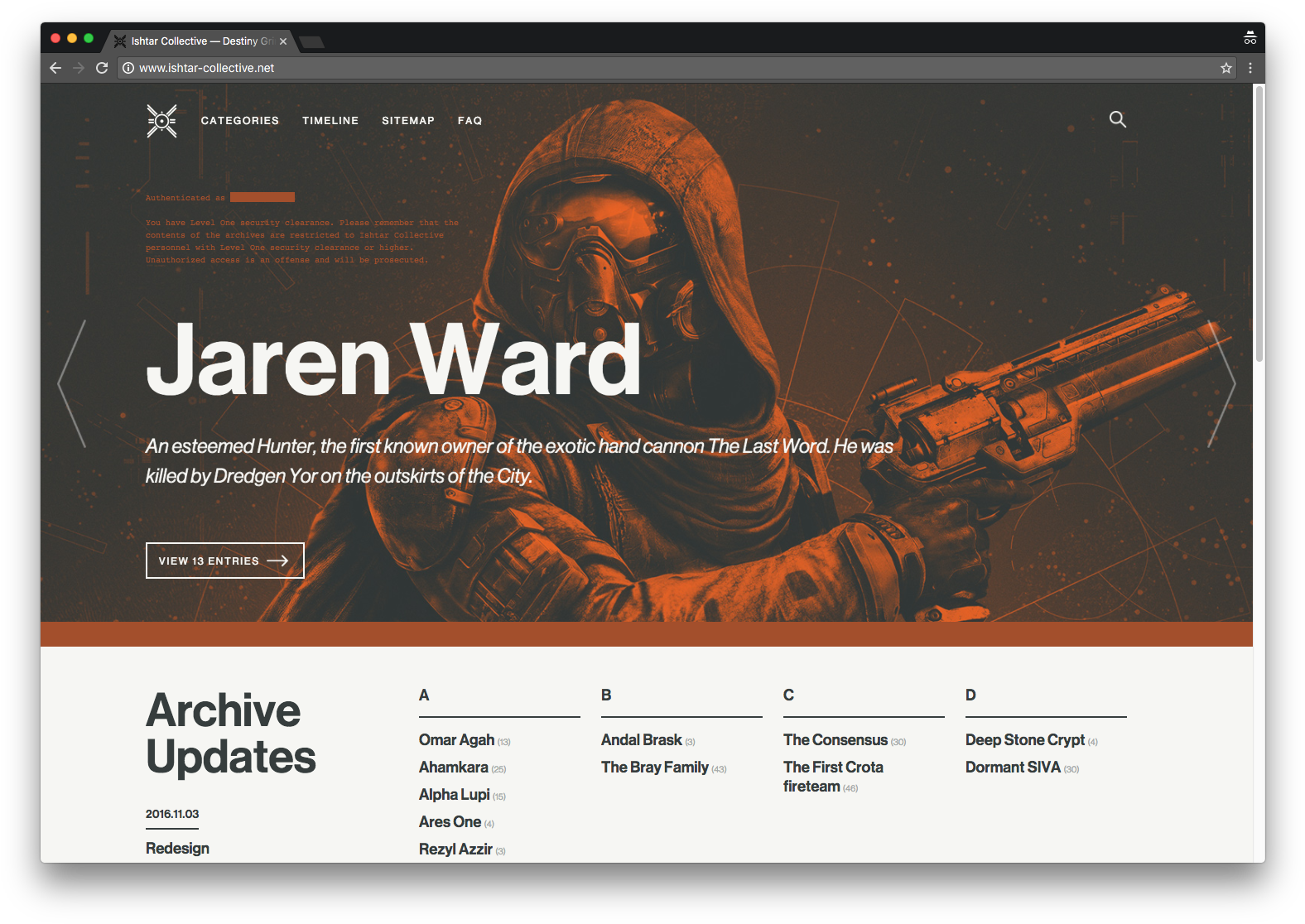This screenshot has width=1305, height=924.
Task: Maximize the window with green button
Action: [89, 38]
